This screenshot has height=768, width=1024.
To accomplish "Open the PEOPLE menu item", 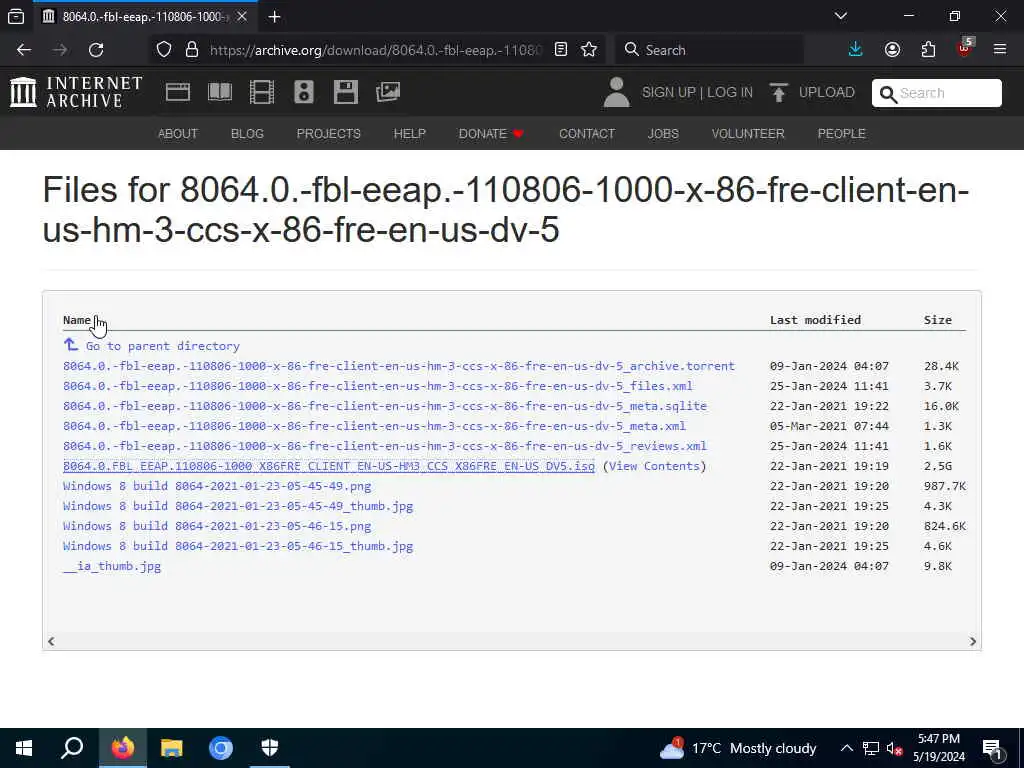I will [x=841, y=134].
